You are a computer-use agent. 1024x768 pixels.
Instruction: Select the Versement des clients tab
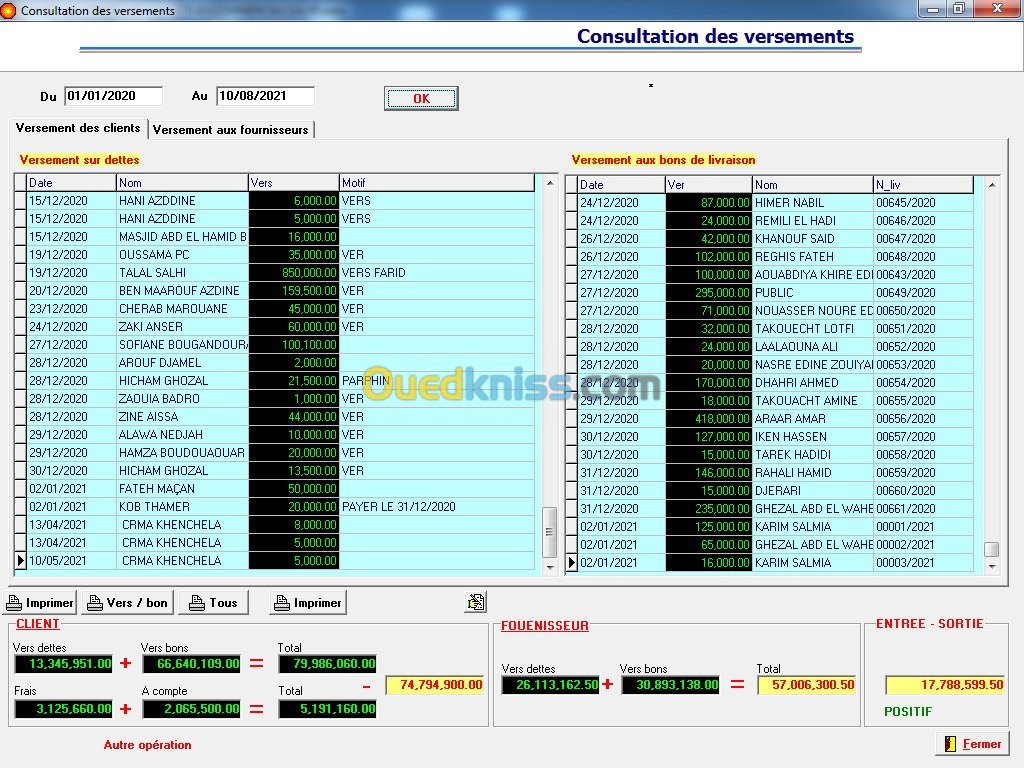78,129
